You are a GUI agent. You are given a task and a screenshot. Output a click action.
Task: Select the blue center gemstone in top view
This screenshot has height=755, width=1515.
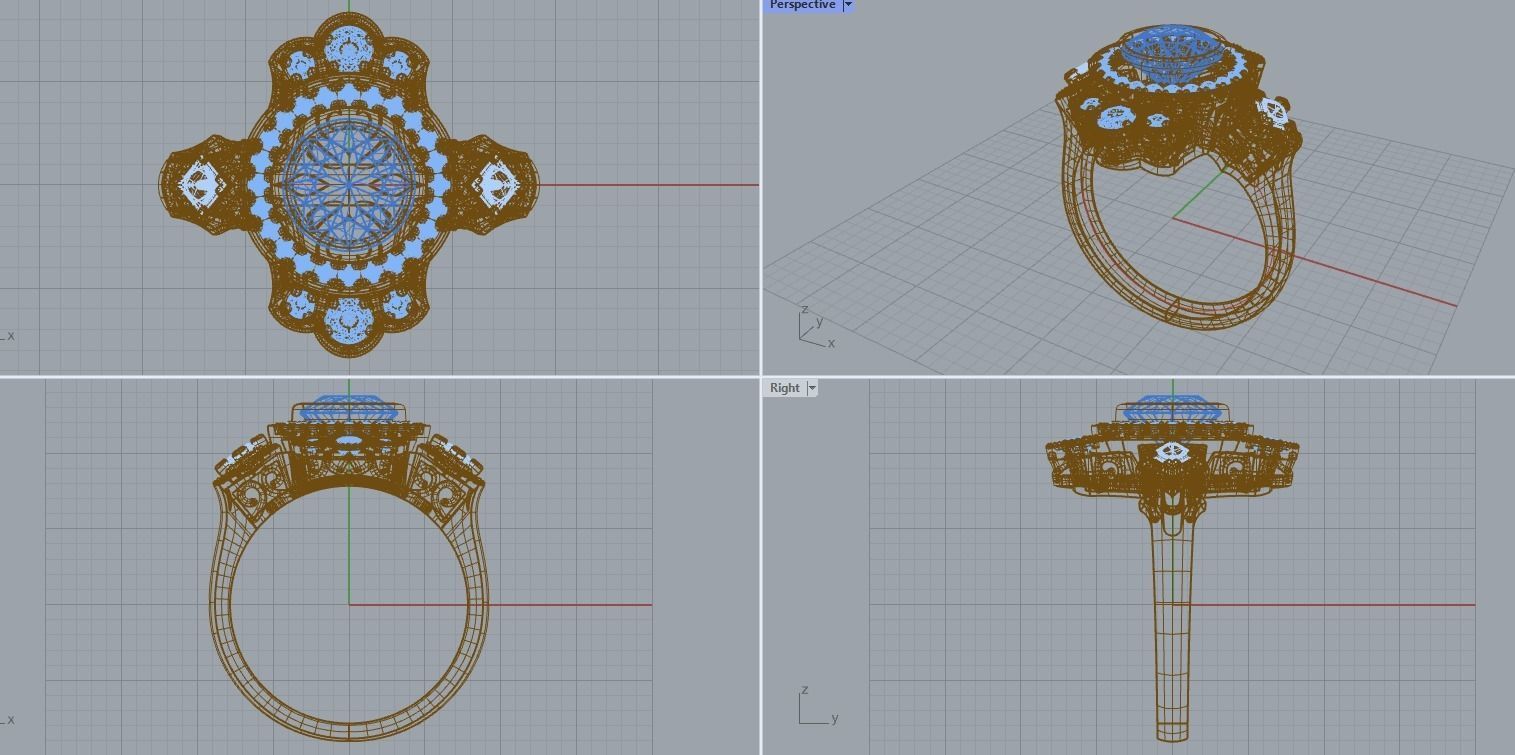pos(348,184)
